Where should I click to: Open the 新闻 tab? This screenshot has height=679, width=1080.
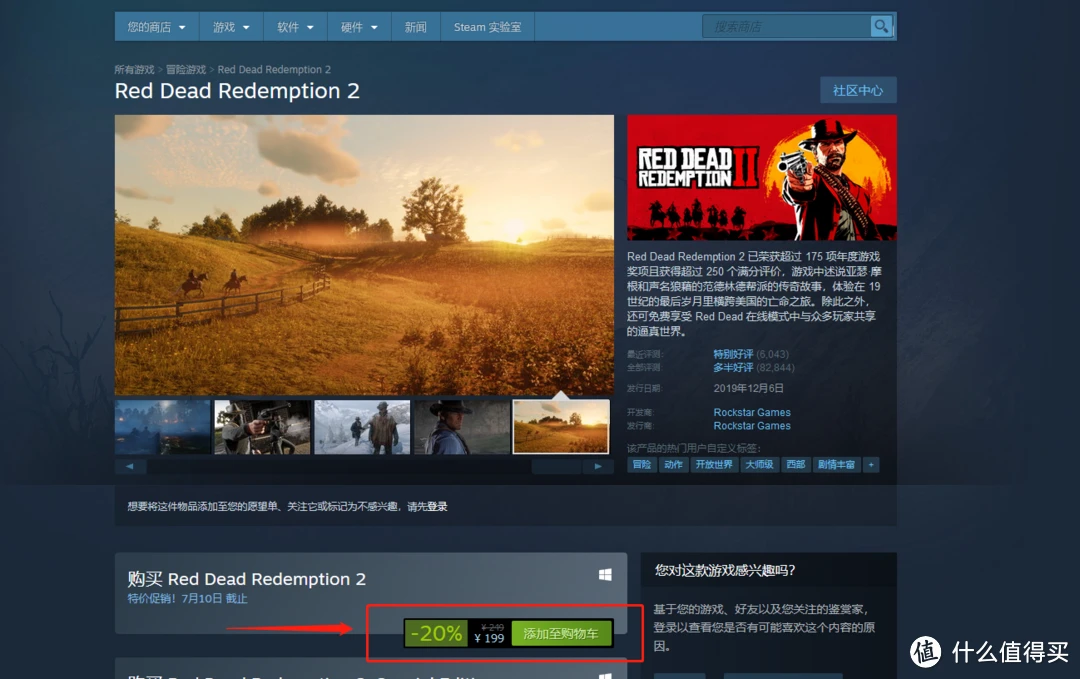coord(416,27)
